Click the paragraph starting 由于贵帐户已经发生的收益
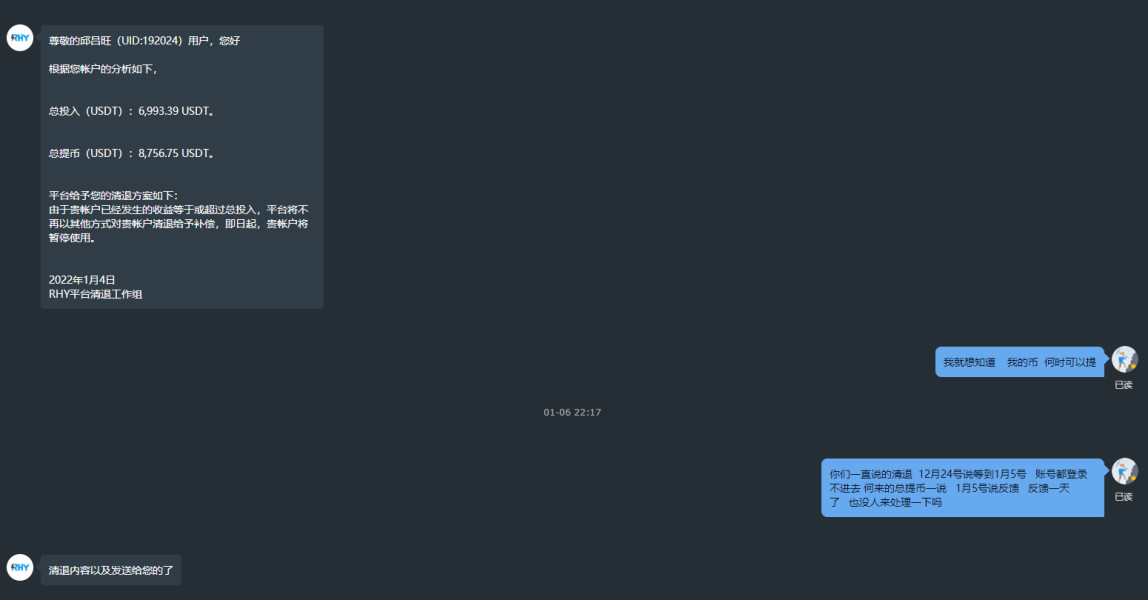1148x600 pixels. (x=179, y=224)
